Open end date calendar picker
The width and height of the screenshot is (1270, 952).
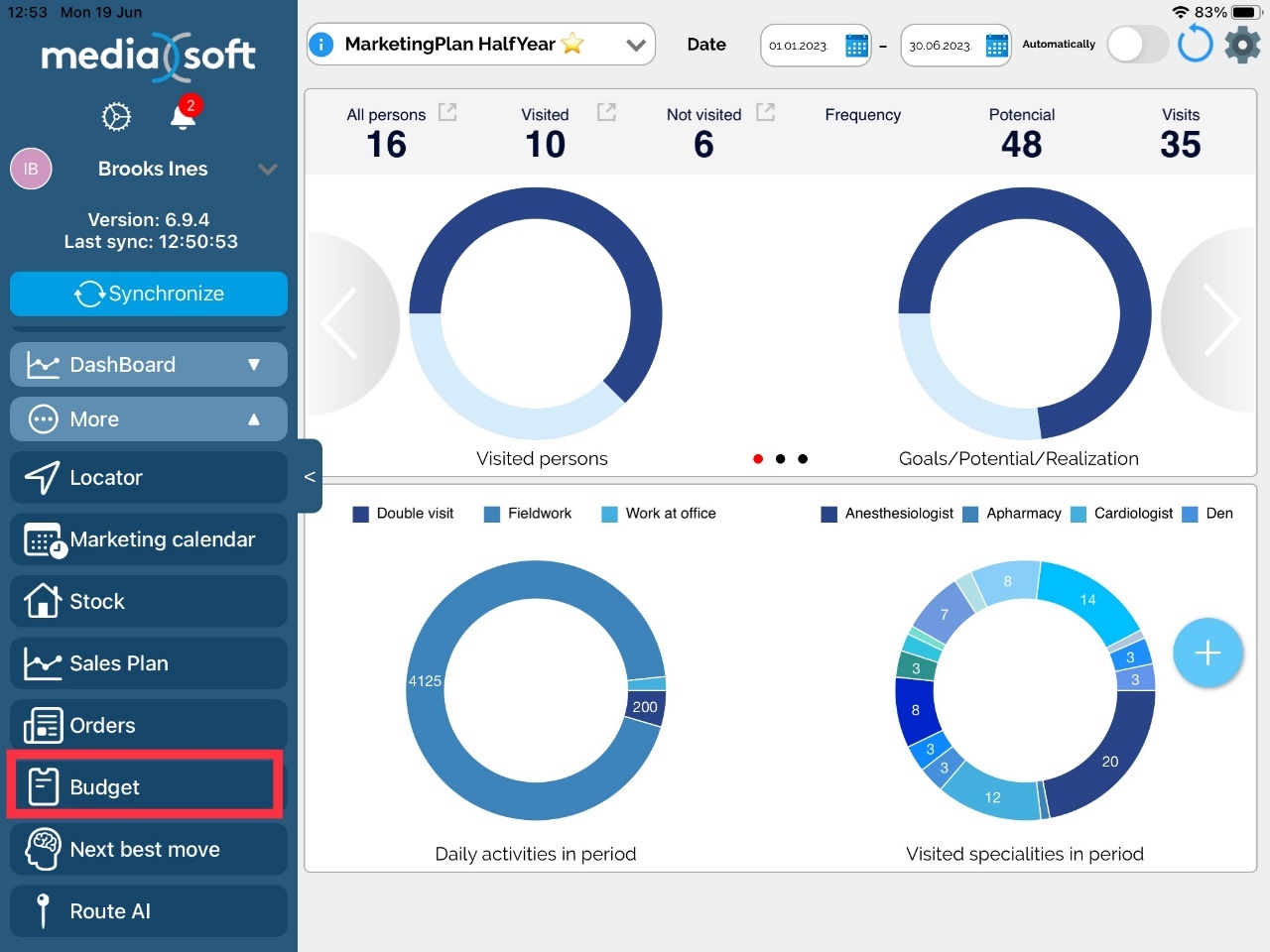tap(996, 46)
